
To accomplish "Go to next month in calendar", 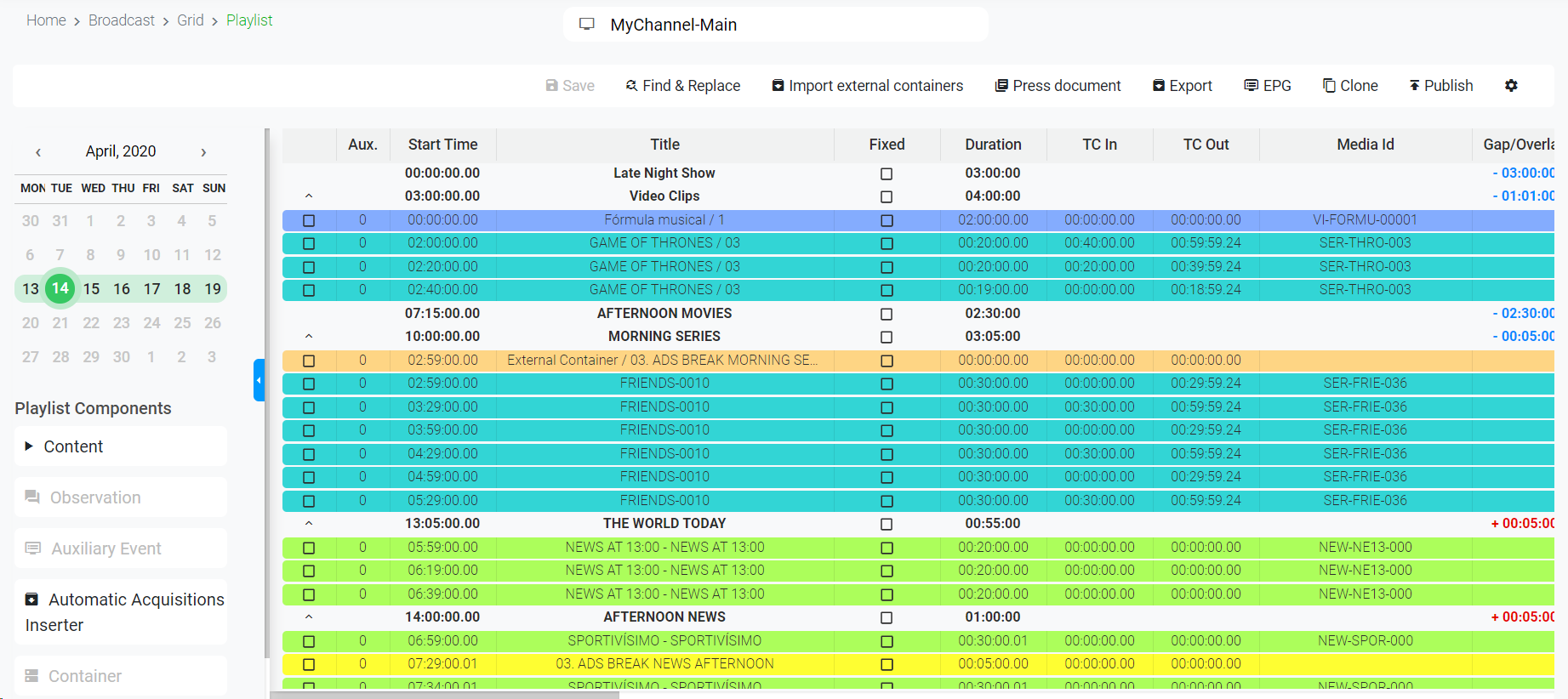I will click(203, 152).
